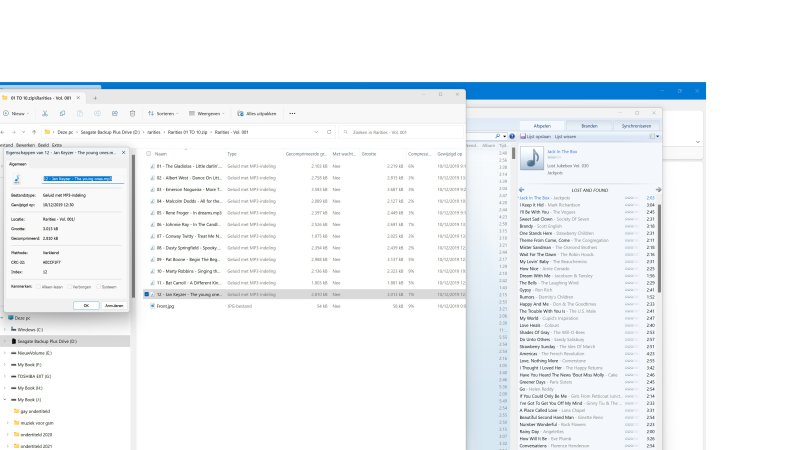Click the Alles uitpakken button

255,114
